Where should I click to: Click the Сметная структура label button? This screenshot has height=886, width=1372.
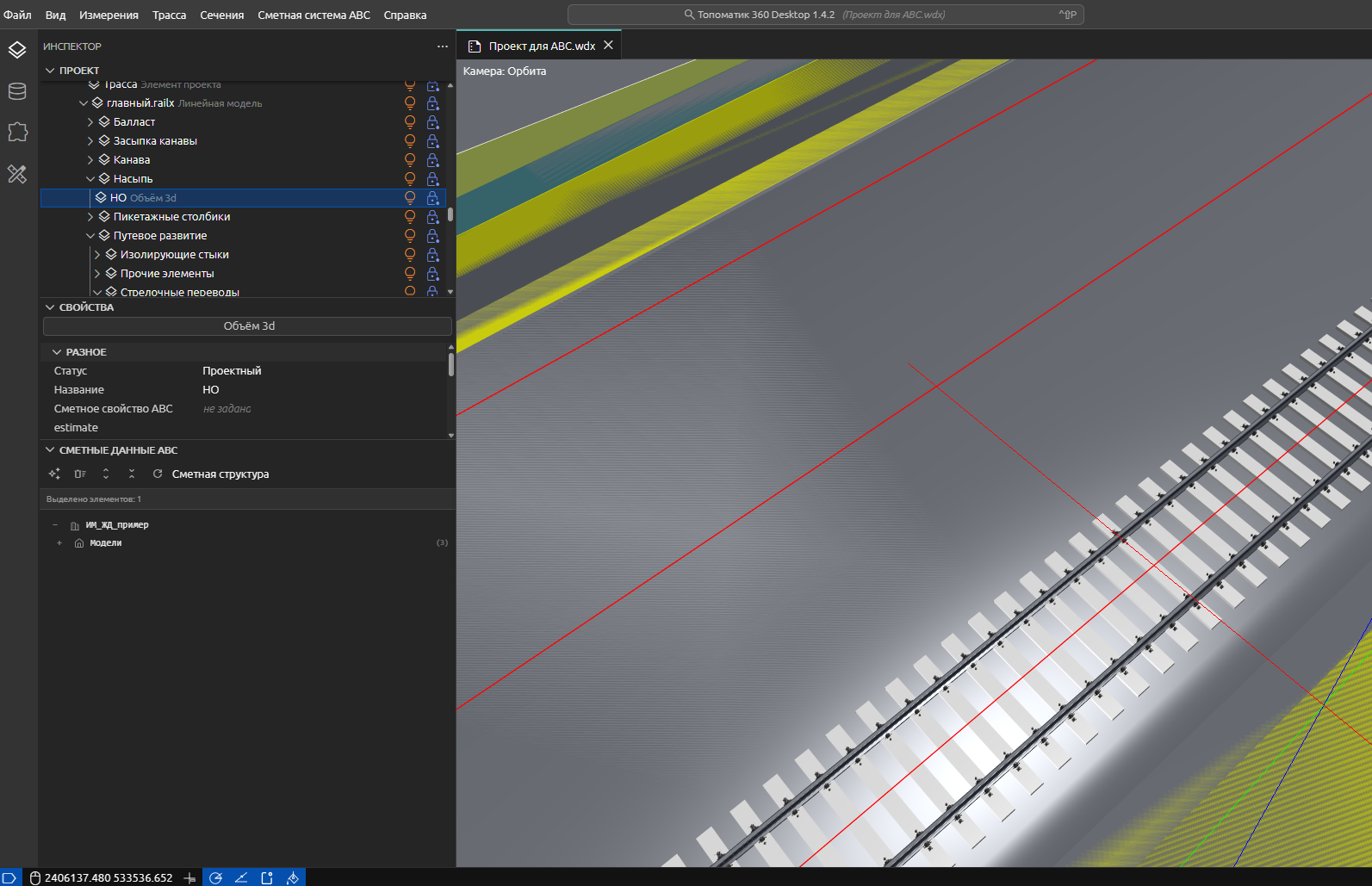pyautogui.click(x=220, y=474)
